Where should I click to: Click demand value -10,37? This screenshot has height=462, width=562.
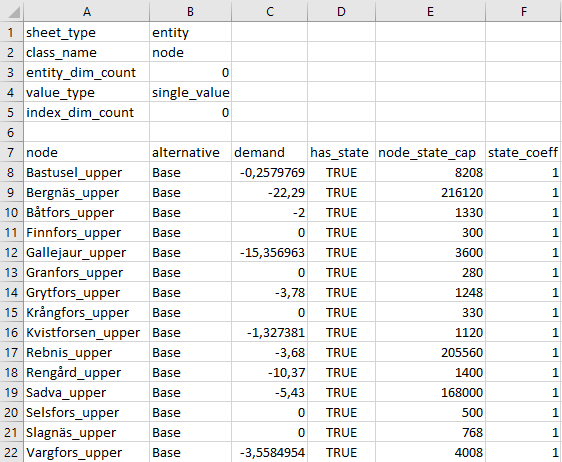click(x=270, y=372)
